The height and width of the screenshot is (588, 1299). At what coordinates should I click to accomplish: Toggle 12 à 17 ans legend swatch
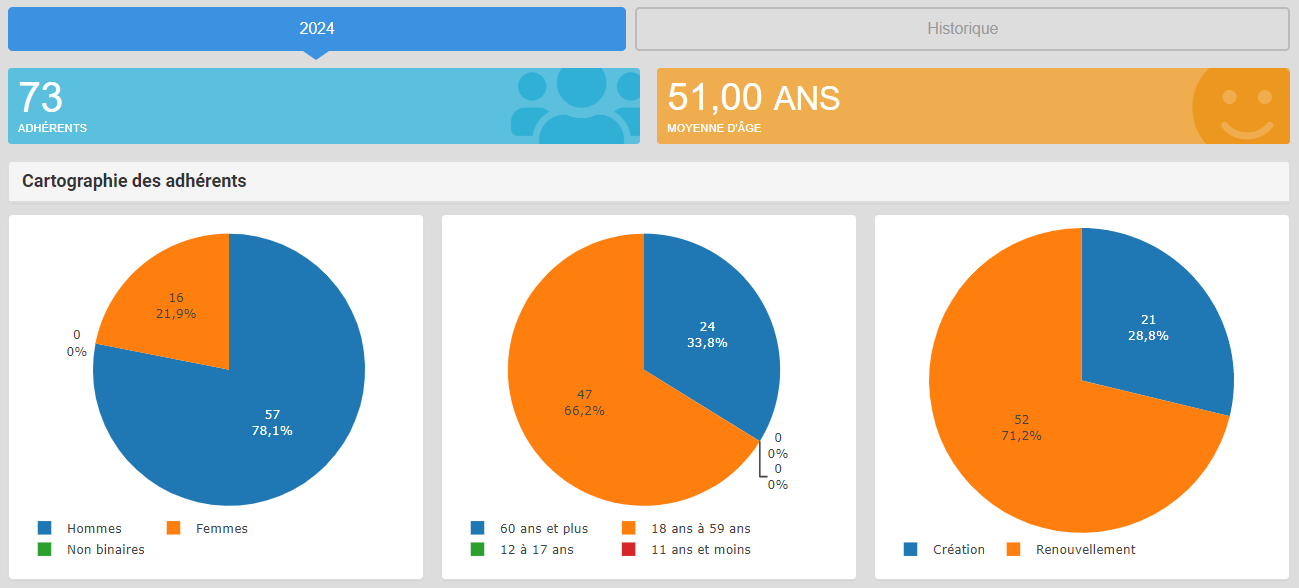(x=477, y=549)
